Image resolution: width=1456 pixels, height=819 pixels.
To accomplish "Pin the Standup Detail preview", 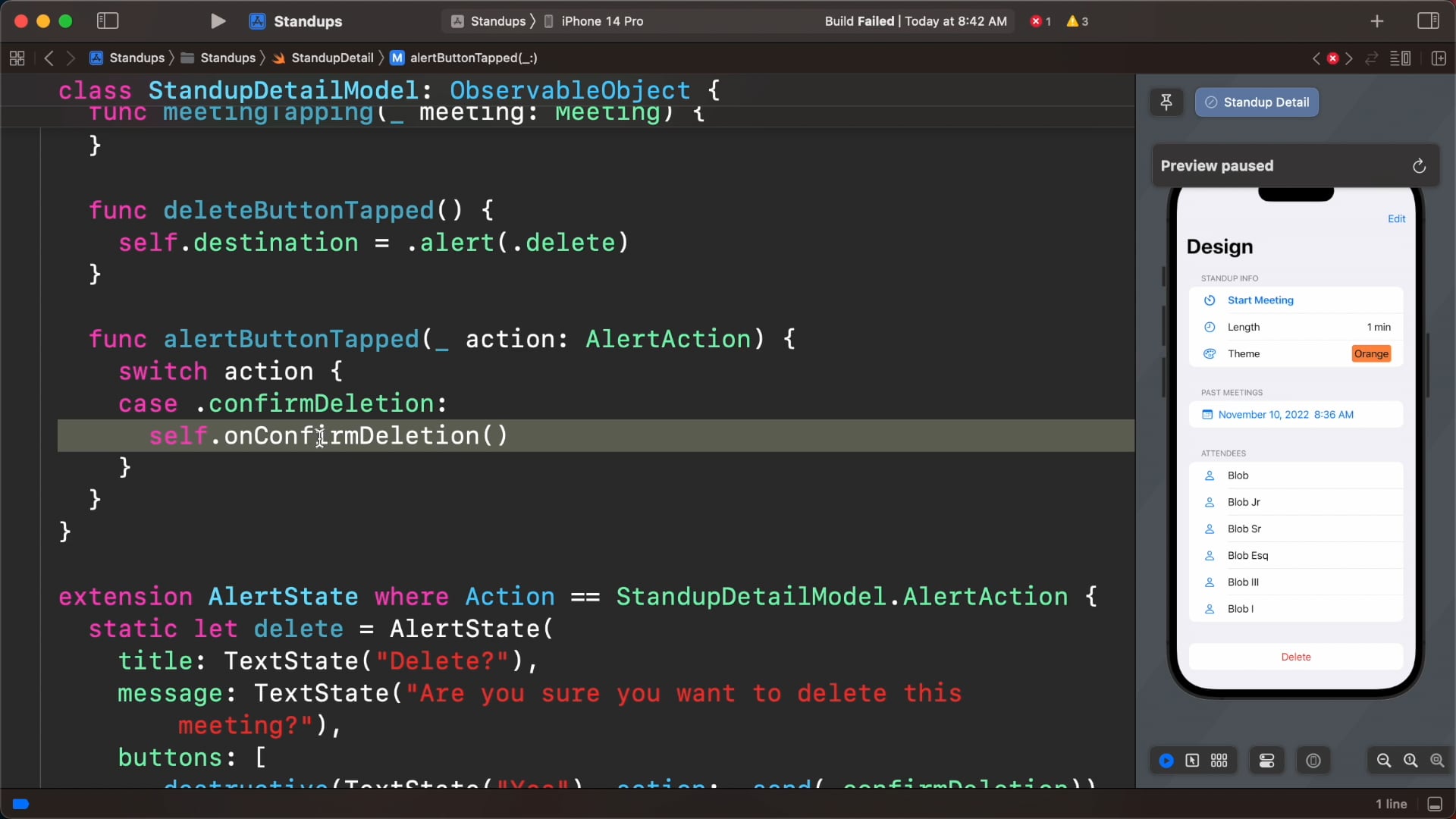I will [x=1166, y=102].
